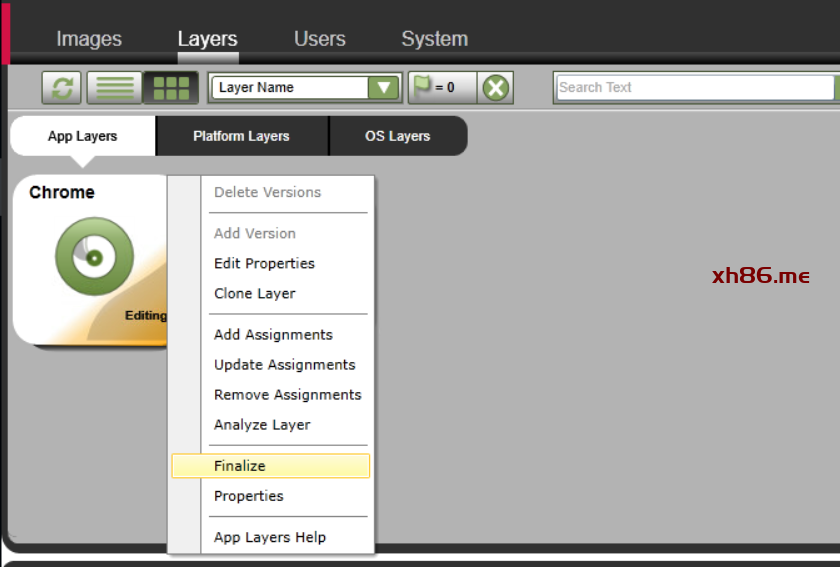Viewport: 840px width, 567px height.
Task: Switch to grid view layout
Action: (x=170, y=88)
